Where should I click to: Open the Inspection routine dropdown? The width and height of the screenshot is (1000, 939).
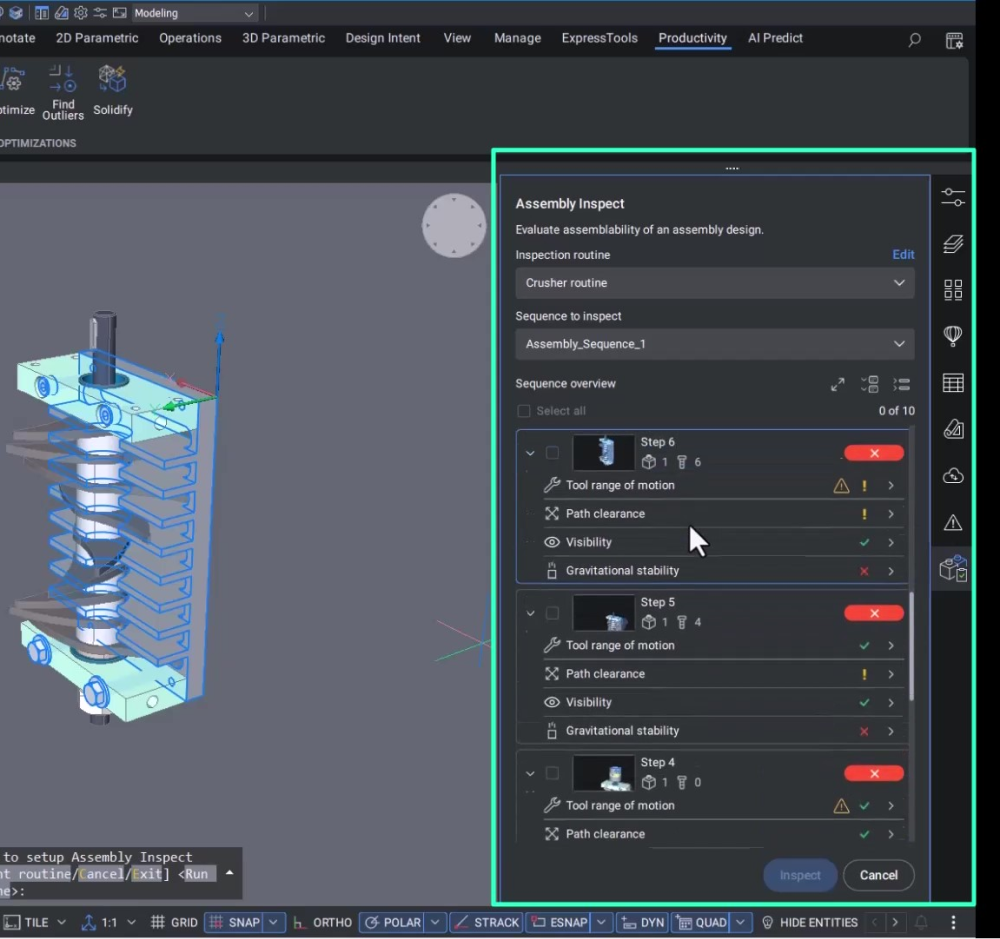[714, 283]
